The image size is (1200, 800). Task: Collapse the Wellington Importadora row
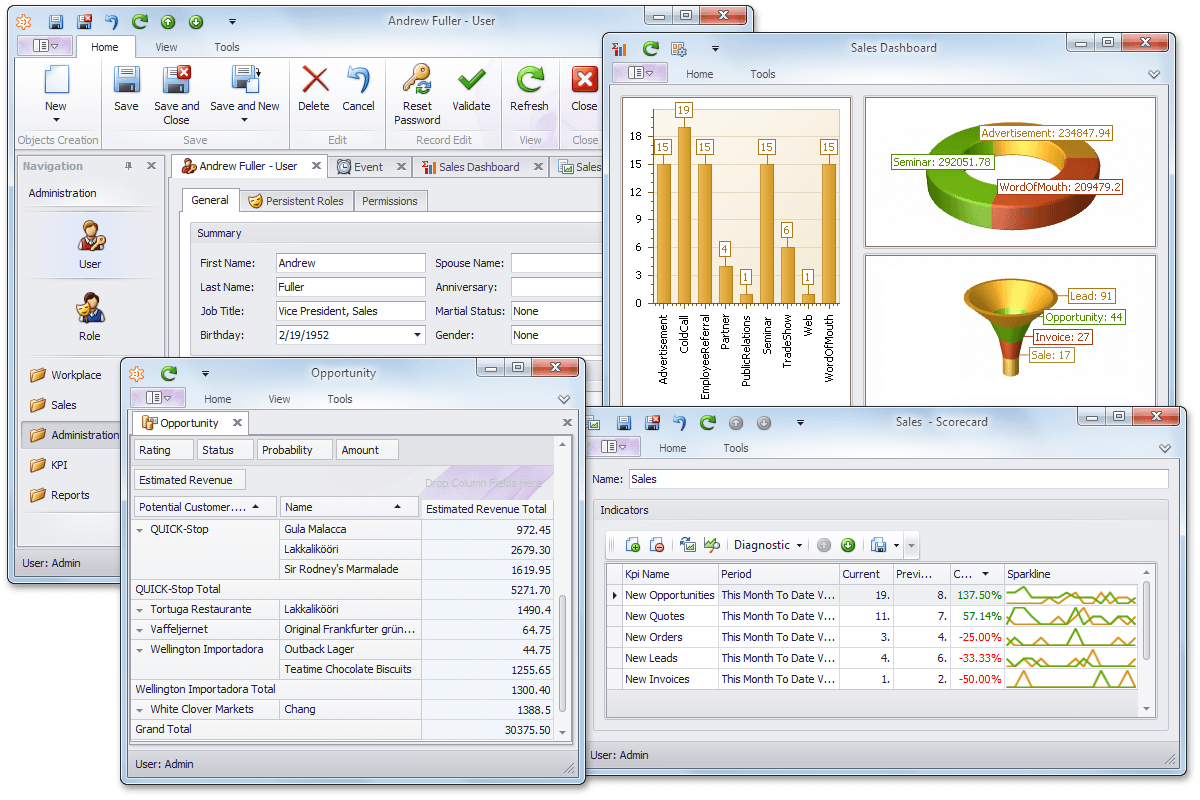coord(140,650)
